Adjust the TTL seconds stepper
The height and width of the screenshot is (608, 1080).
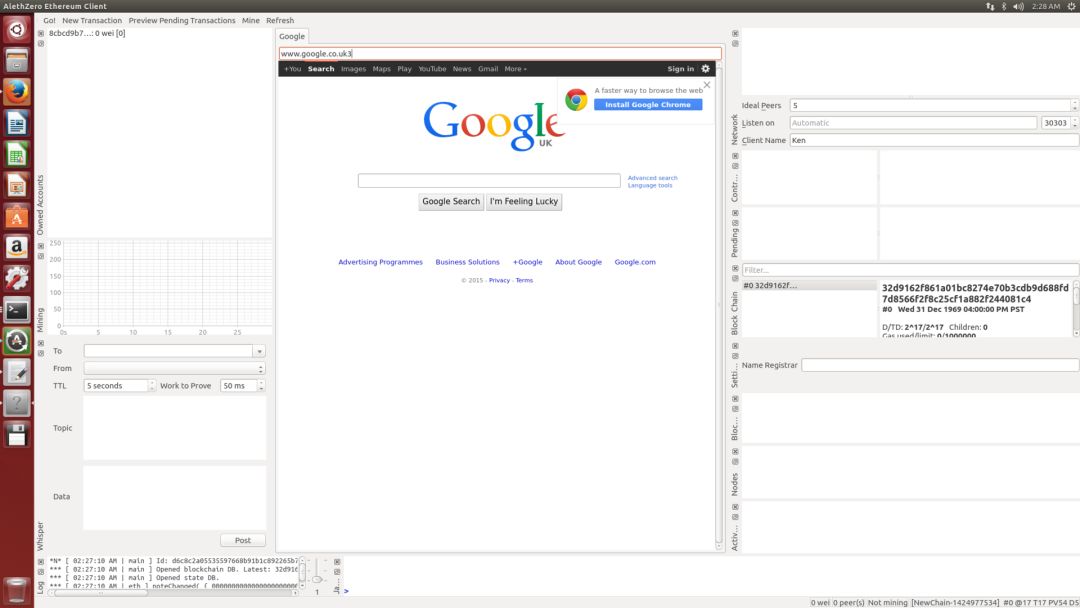tap(152, 386)
